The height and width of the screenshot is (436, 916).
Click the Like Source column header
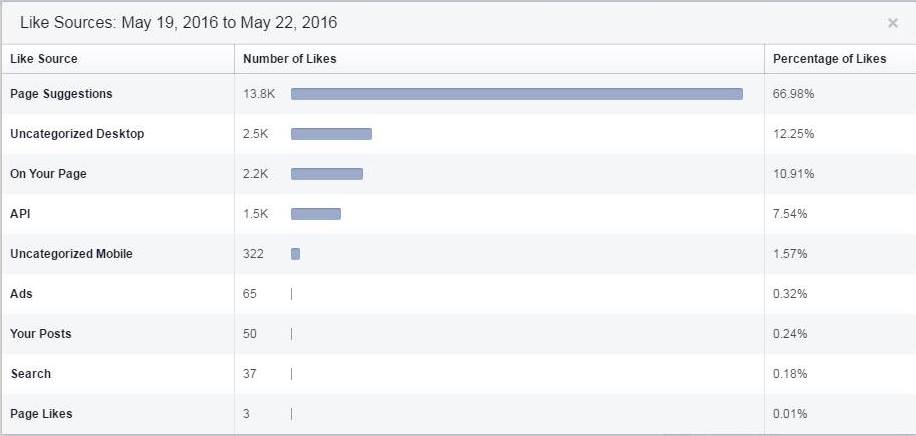(x=44, y=58)
